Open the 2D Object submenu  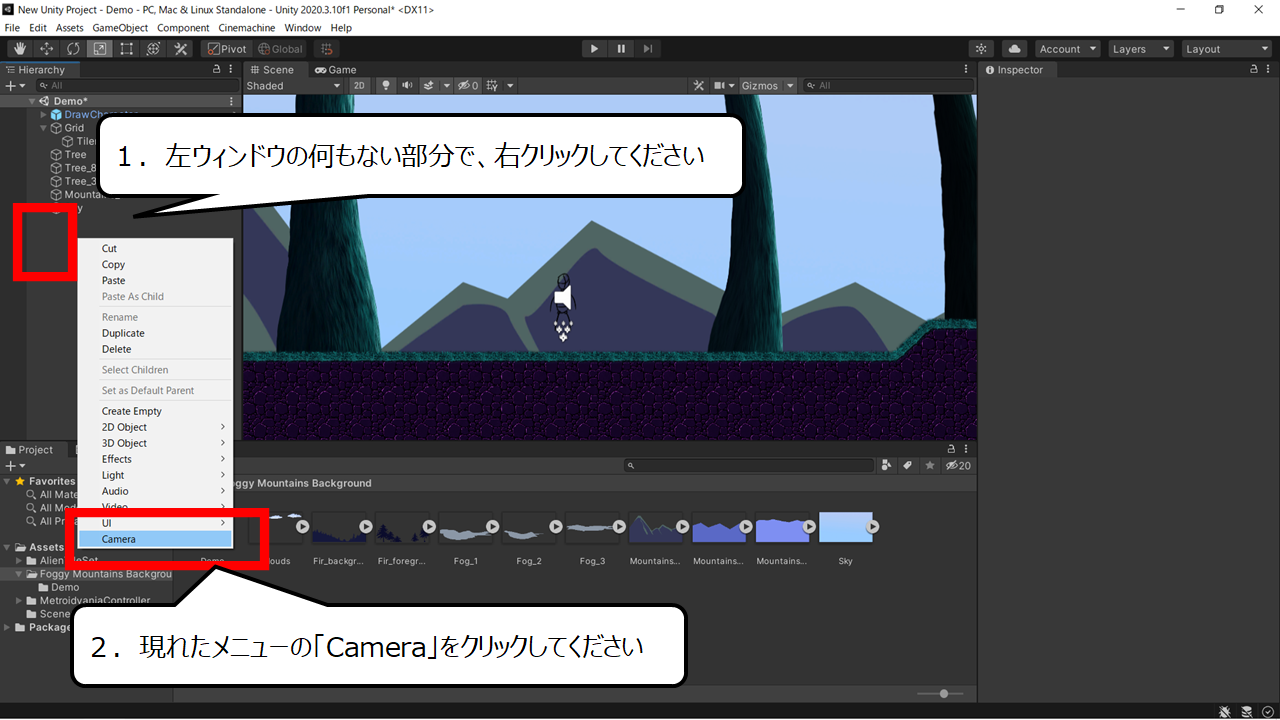(155, 427)
